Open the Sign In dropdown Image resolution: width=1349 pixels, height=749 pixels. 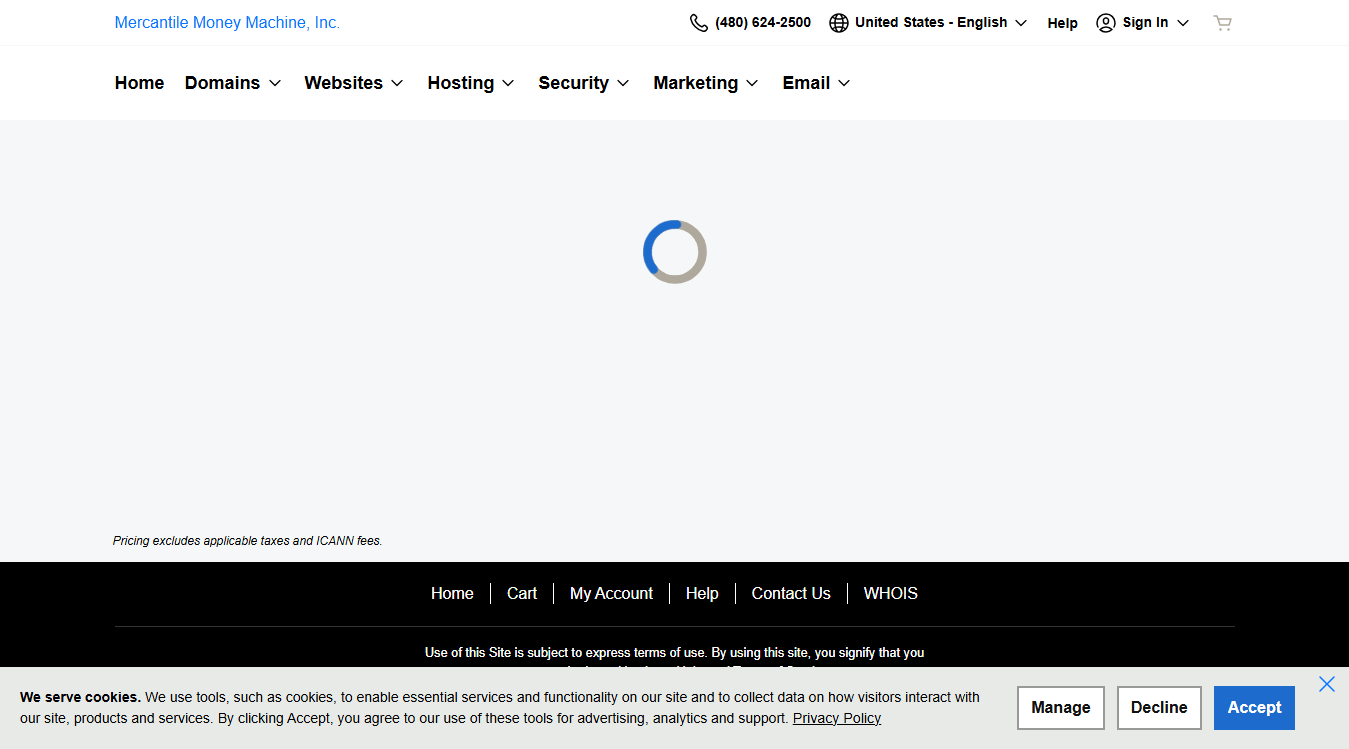1143,23
